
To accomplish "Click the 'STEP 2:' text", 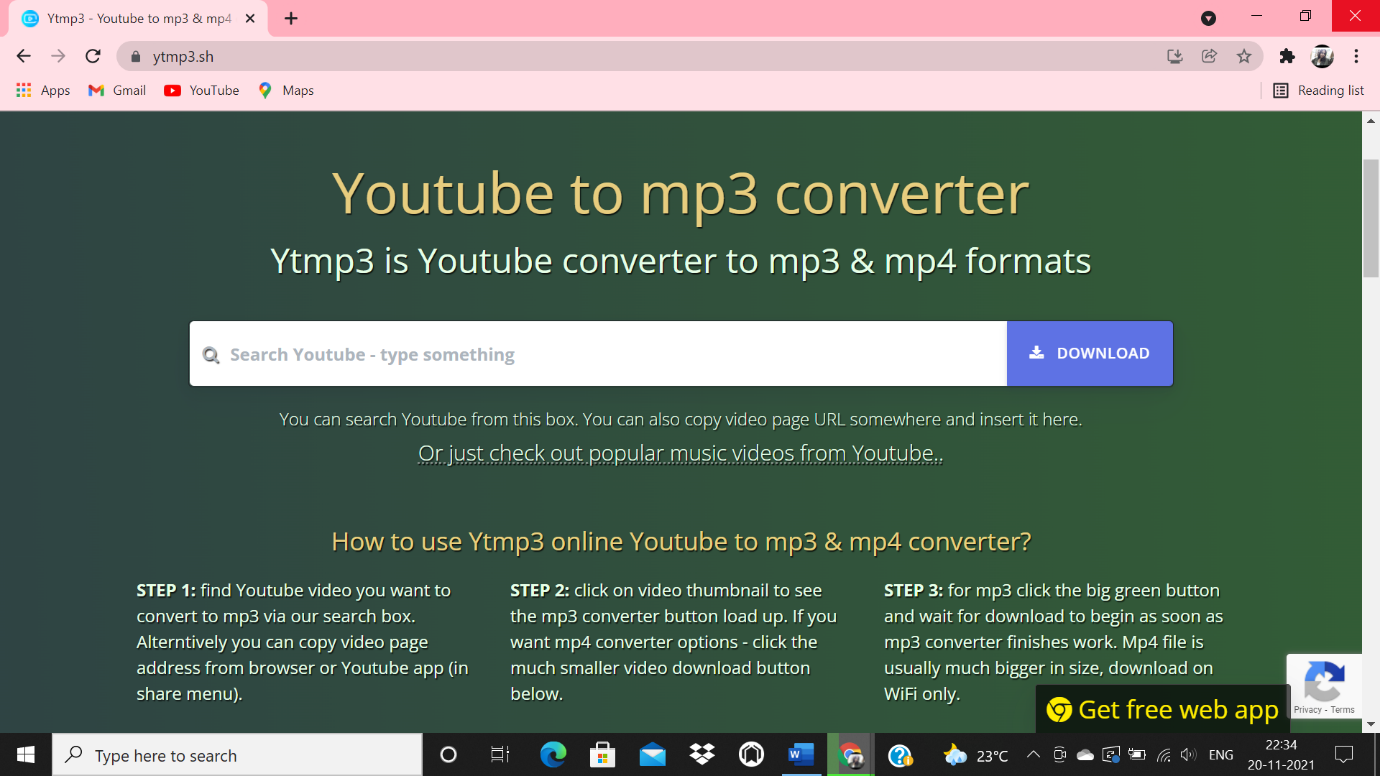I will click(540, 590).
